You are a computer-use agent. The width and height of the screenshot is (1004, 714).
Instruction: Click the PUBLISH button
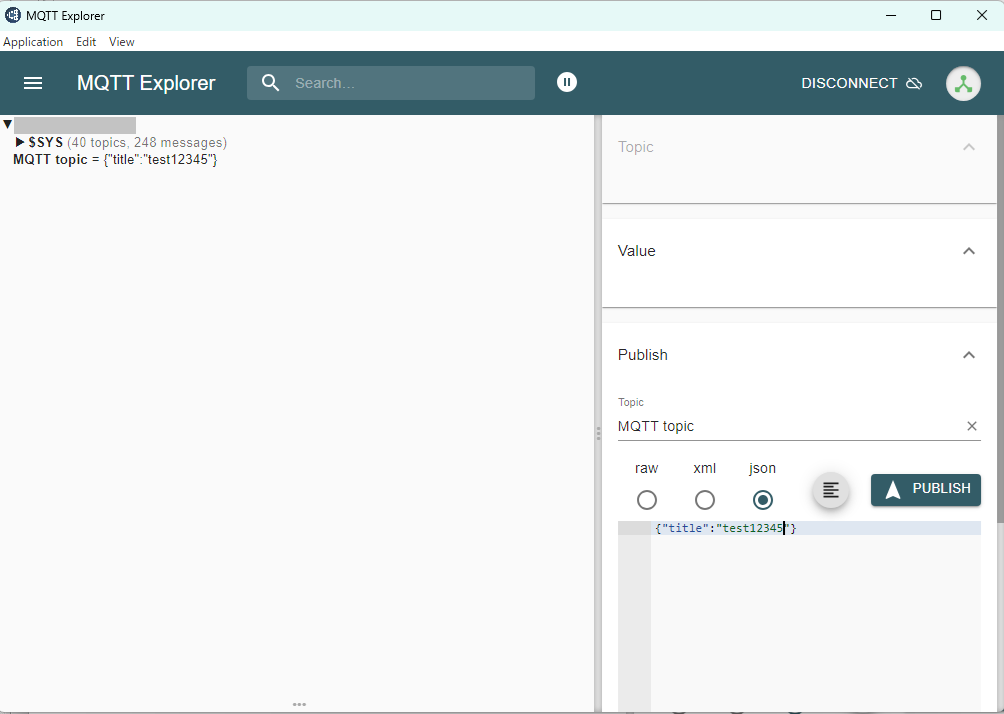pos(925,489)
